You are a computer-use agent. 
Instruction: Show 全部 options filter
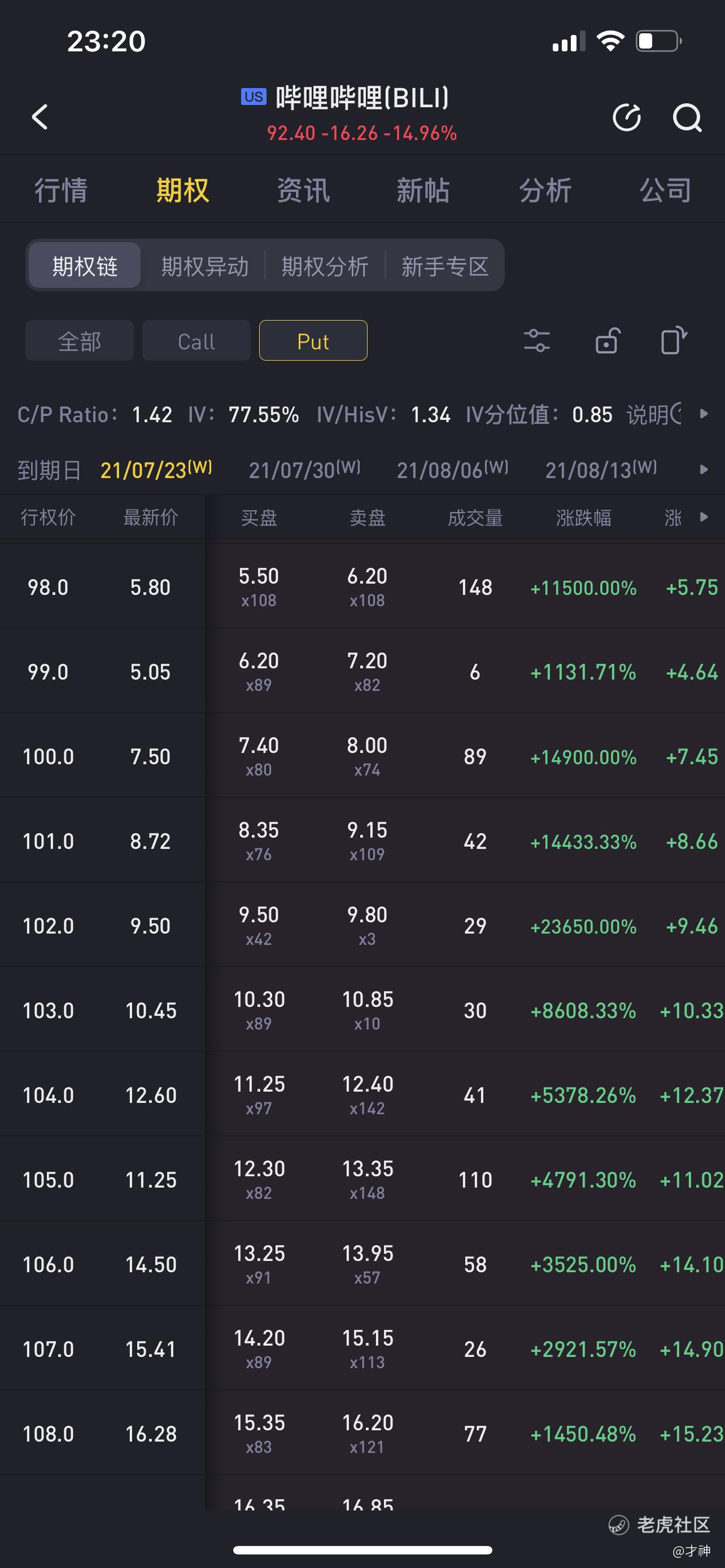[x=79, y=341]
